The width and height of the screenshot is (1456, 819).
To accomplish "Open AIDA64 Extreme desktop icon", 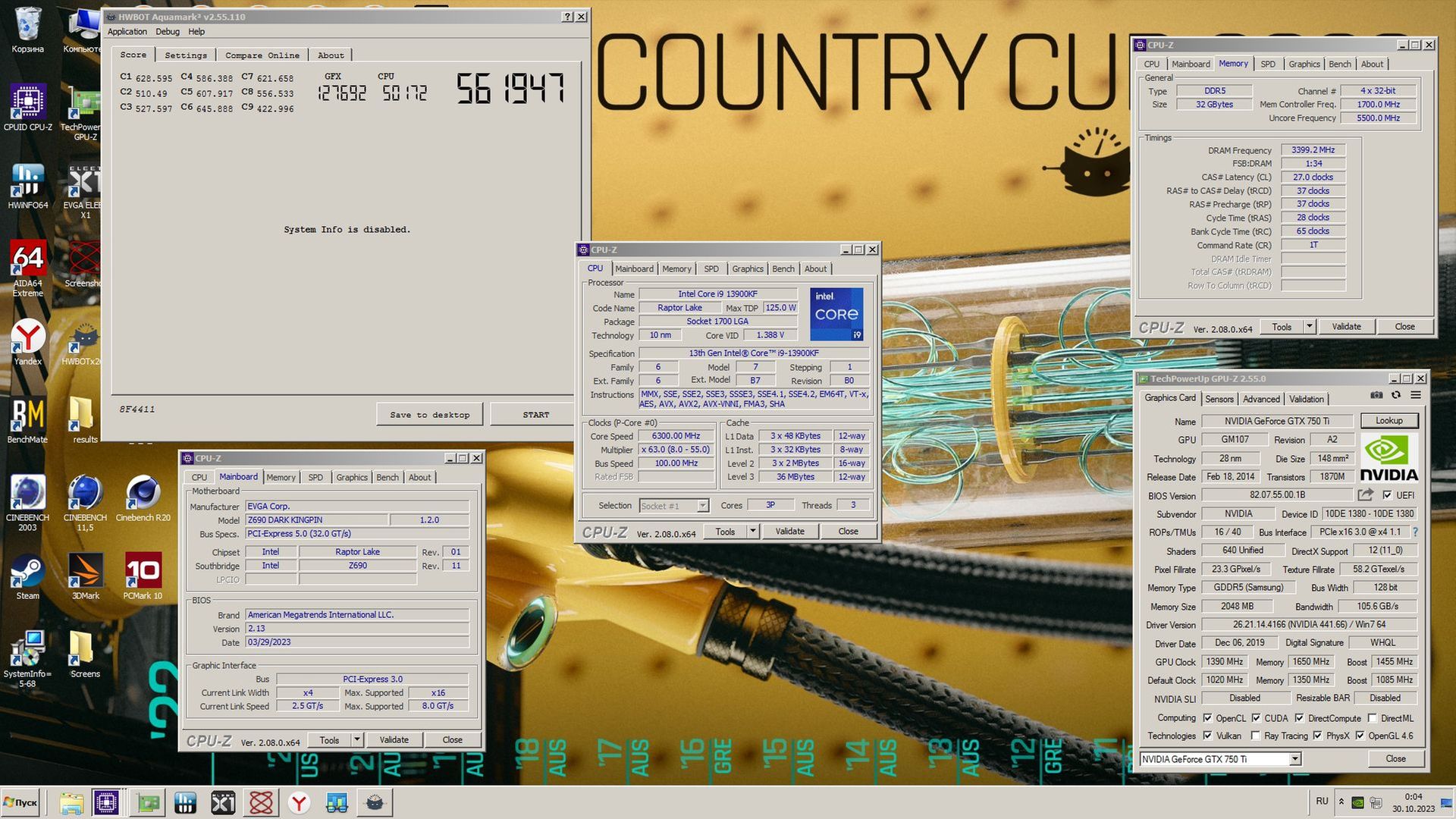I will point(27,268).
